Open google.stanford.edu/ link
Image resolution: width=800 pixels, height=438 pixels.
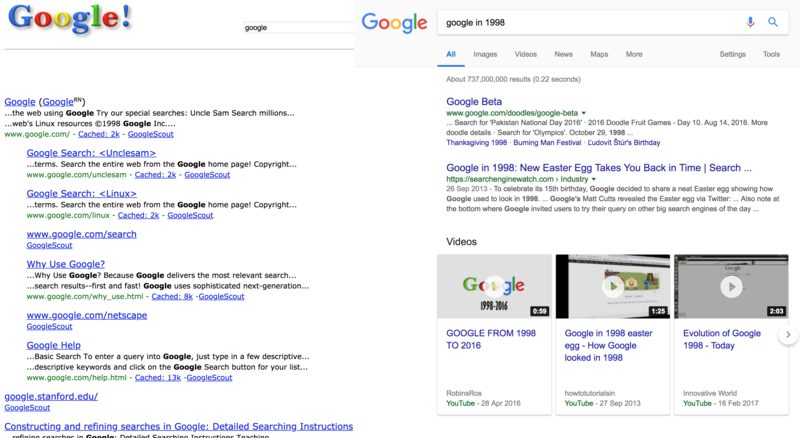click(x=51, y=397)
